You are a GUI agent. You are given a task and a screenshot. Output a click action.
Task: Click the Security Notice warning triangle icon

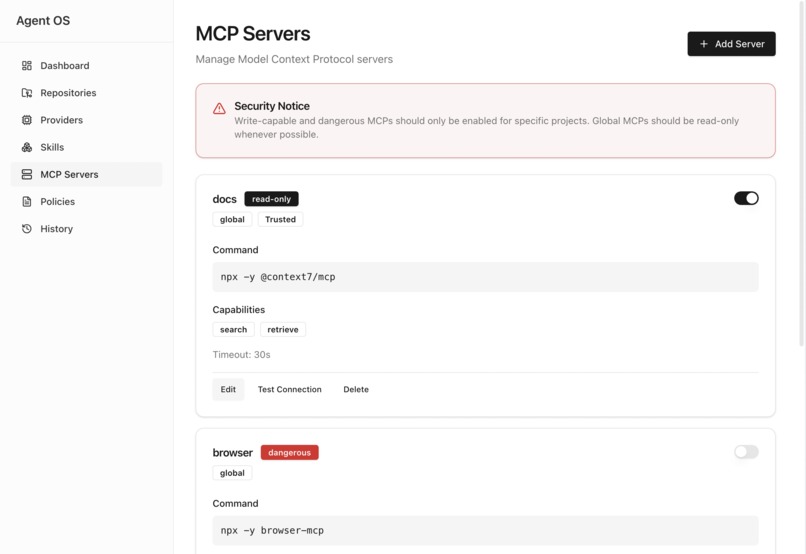coord(219,108)
